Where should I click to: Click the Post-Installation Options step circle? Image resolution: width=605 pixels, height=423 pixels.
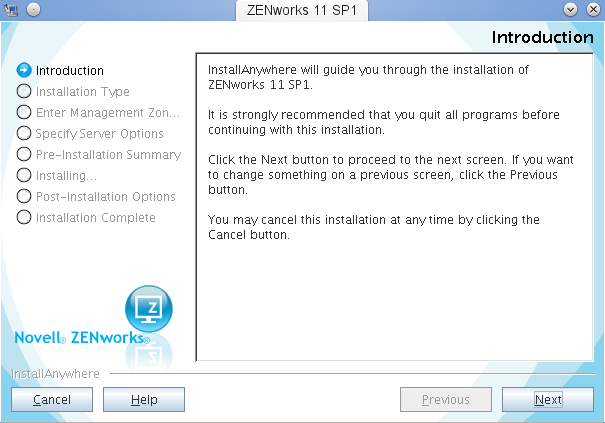tap(25, 197)
